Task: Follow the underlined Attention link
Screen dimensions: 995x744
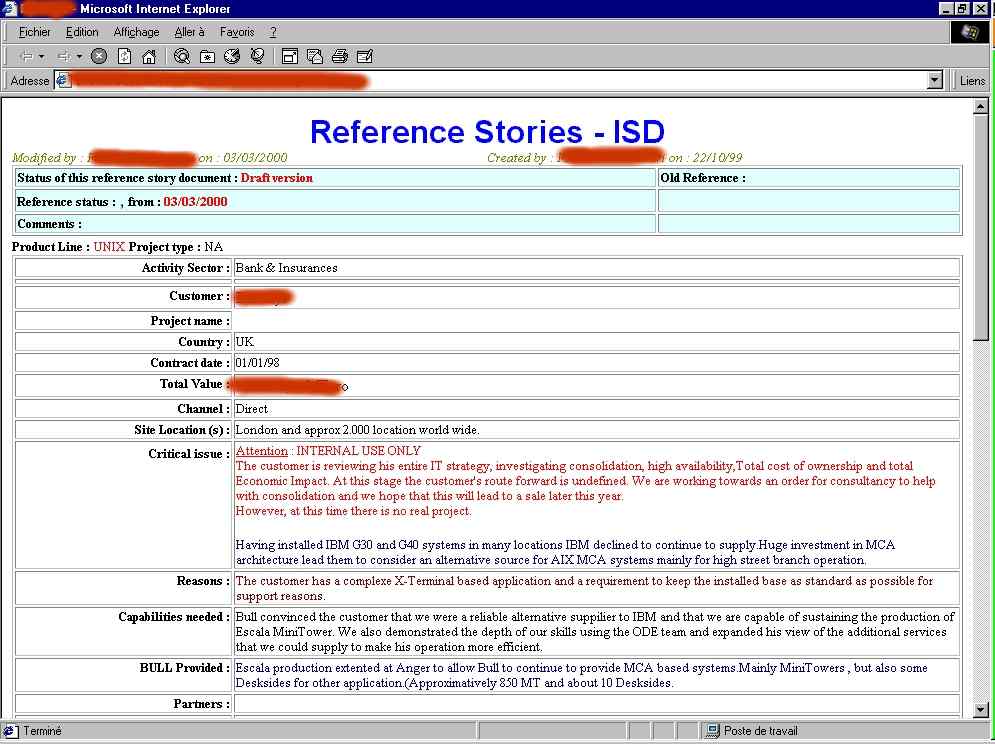Action: pos(261,451)
